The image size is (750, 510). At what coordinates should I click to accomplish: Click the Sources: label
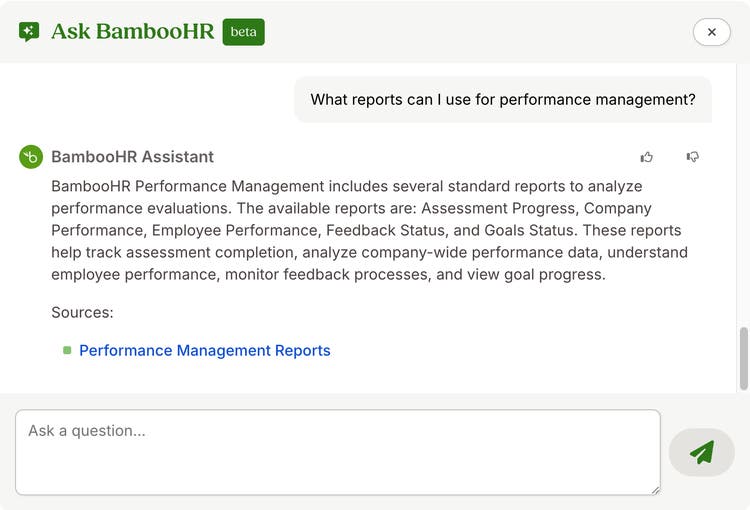click(x=82, y=312)
